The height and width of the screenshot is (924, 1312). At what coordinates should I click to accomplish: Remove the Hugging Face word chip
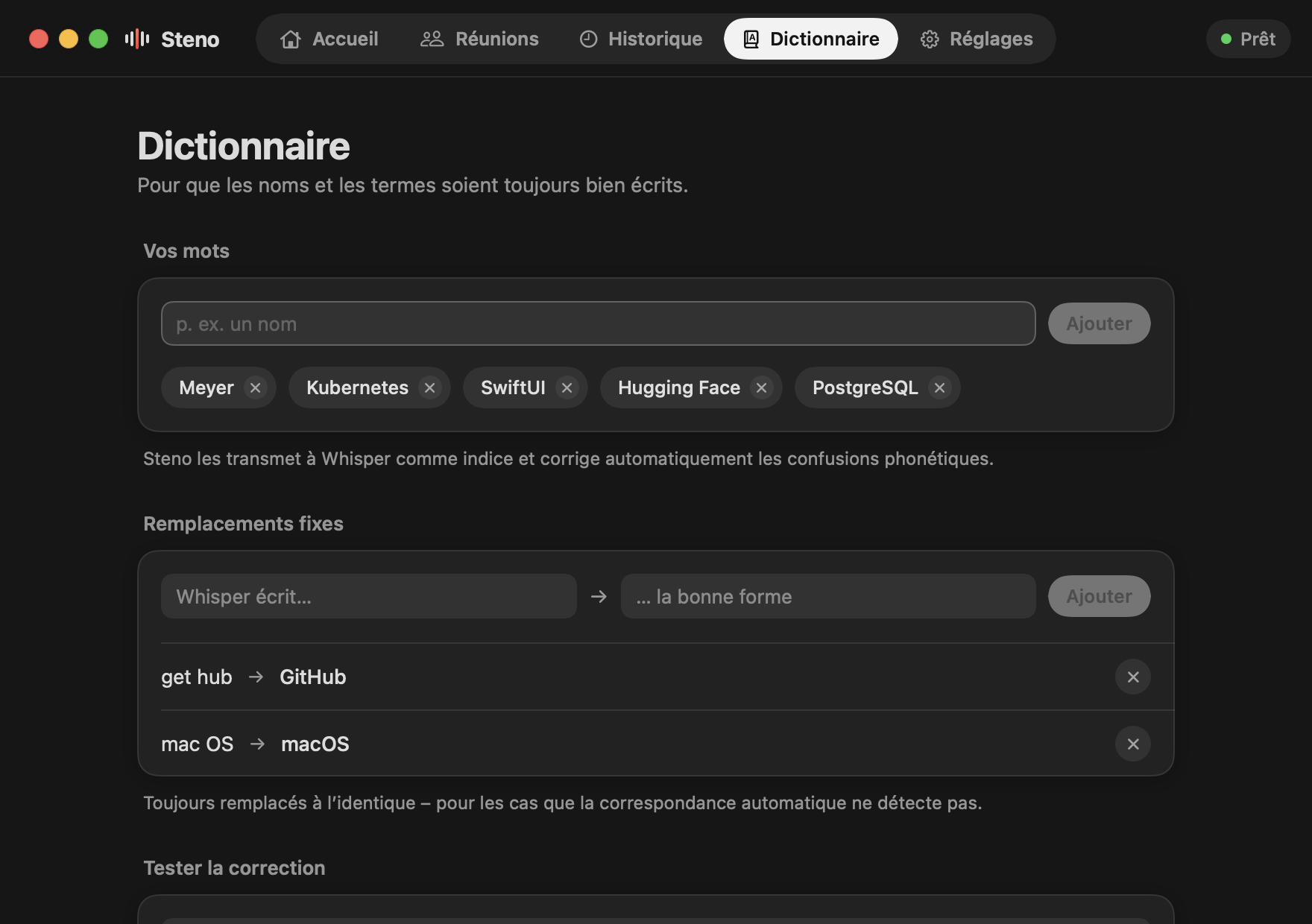tap(762, 387)
